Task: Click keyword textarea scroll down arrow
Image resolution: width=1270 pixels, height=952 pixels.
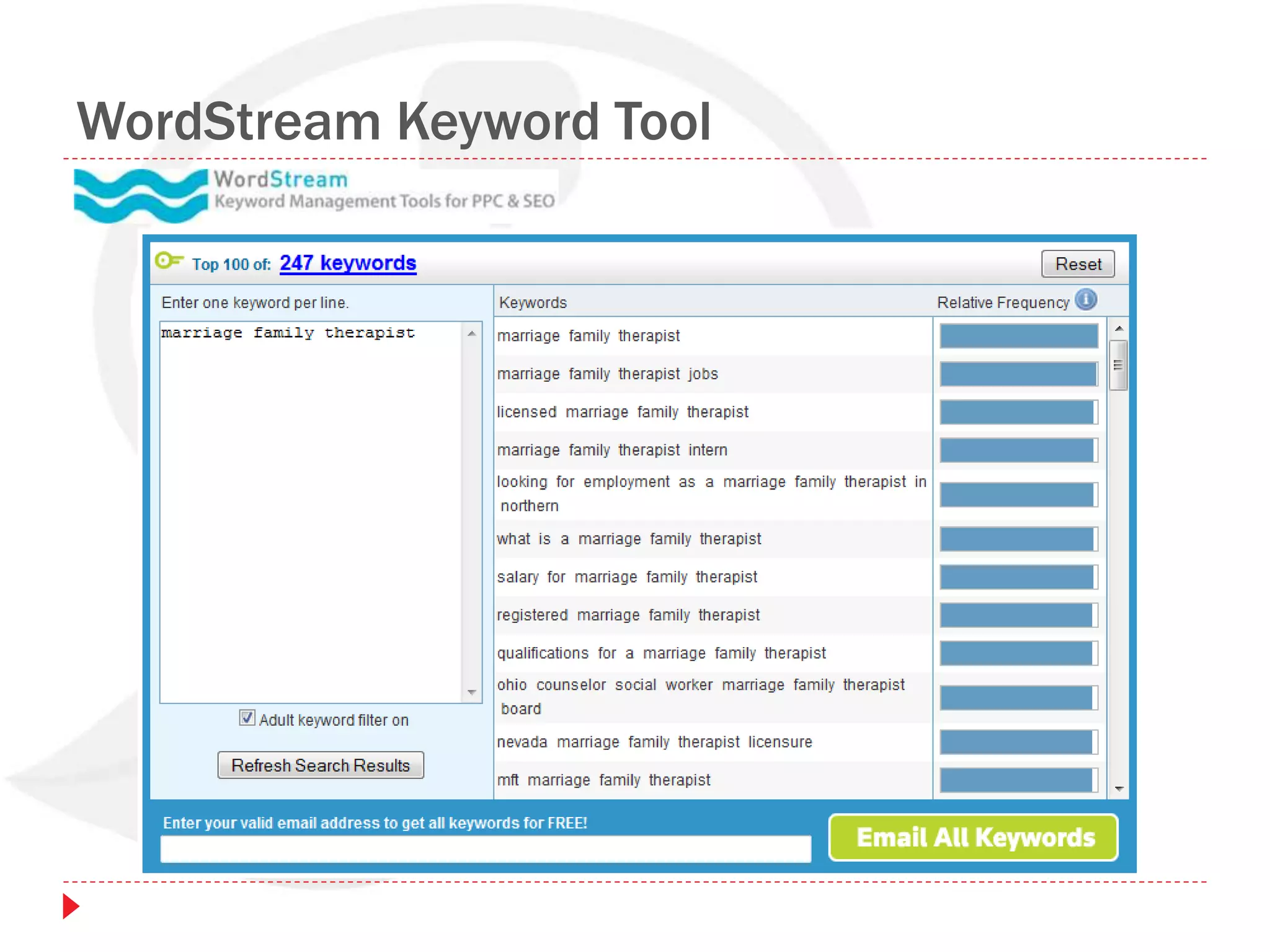Action: click(x=472, y=692)
